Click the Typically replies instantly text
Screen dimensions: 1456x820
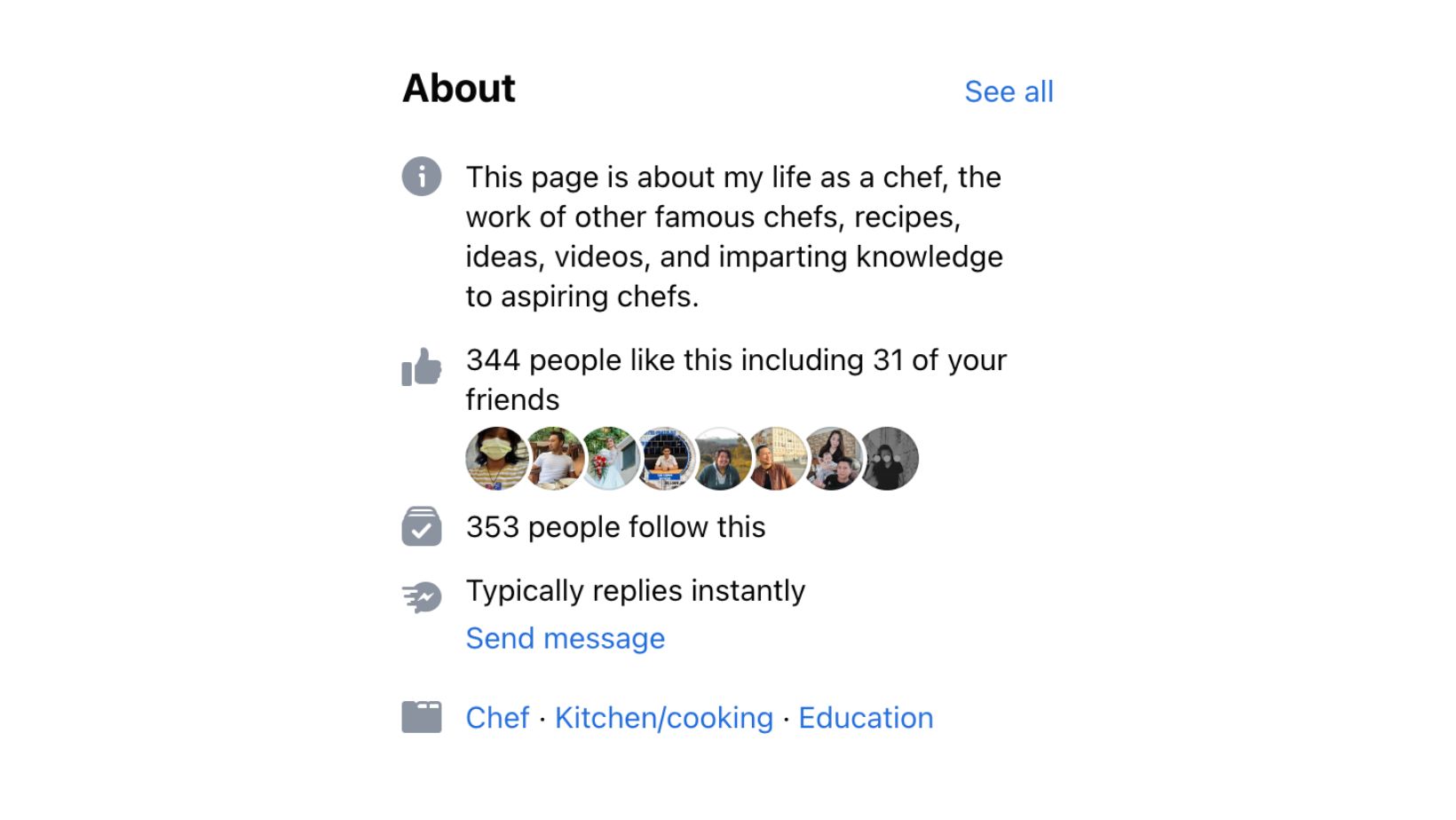click(x=636, y=591)
